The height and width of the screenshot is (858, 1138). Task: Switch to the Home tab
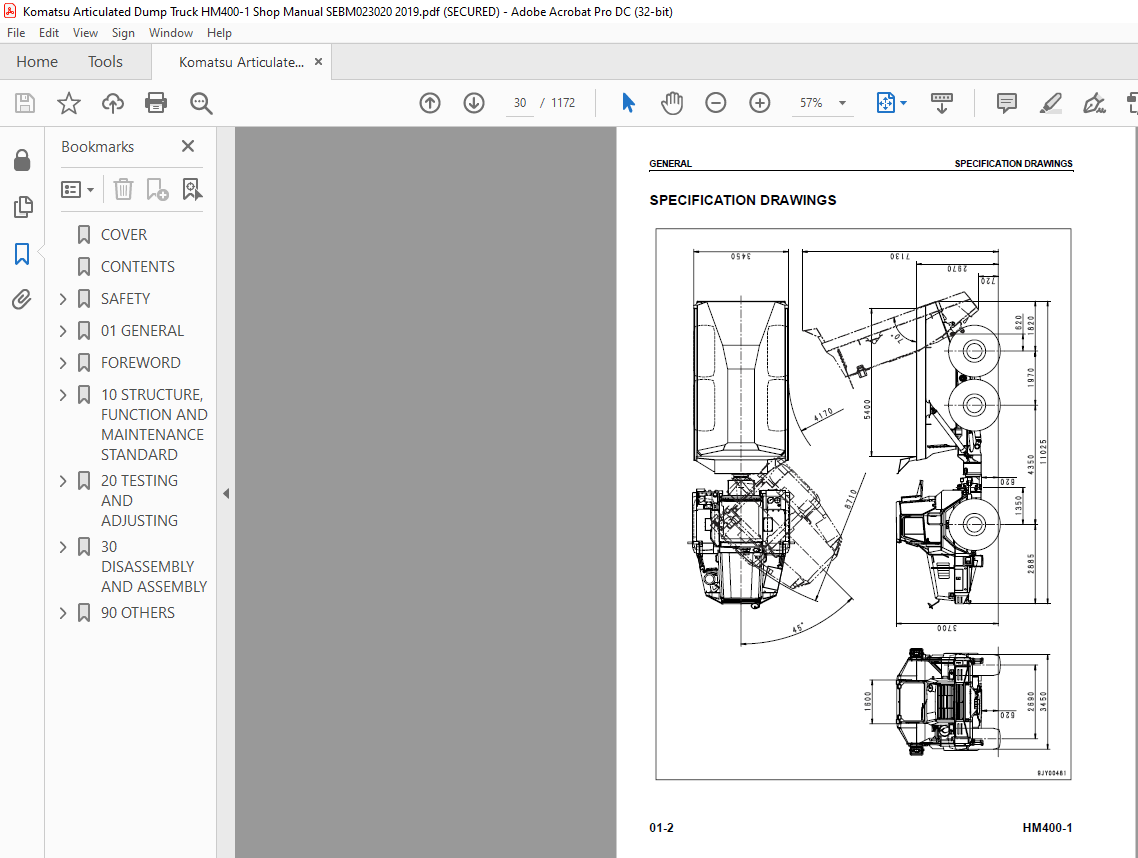coord(37,62)
